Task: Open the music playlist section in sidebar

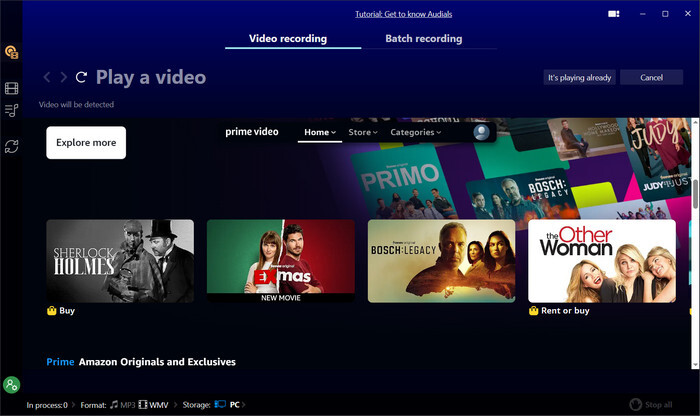Action: [12, 111]
